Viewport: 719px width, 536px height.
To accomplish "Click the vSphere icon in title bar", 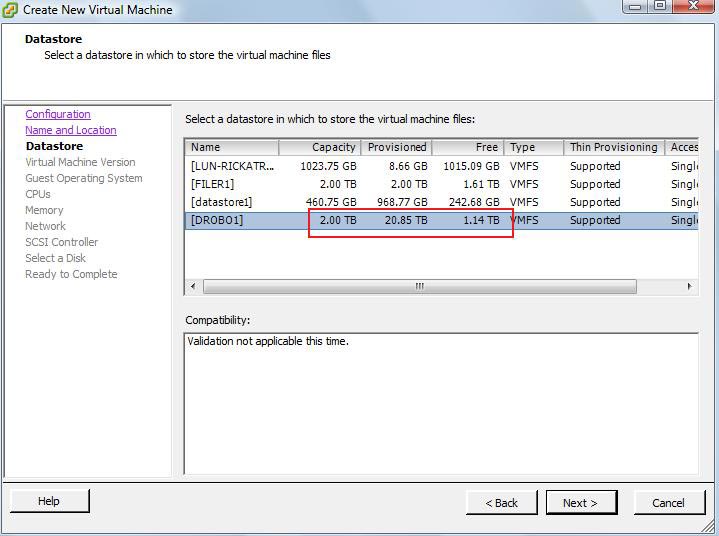I will (x=11, y=10).
